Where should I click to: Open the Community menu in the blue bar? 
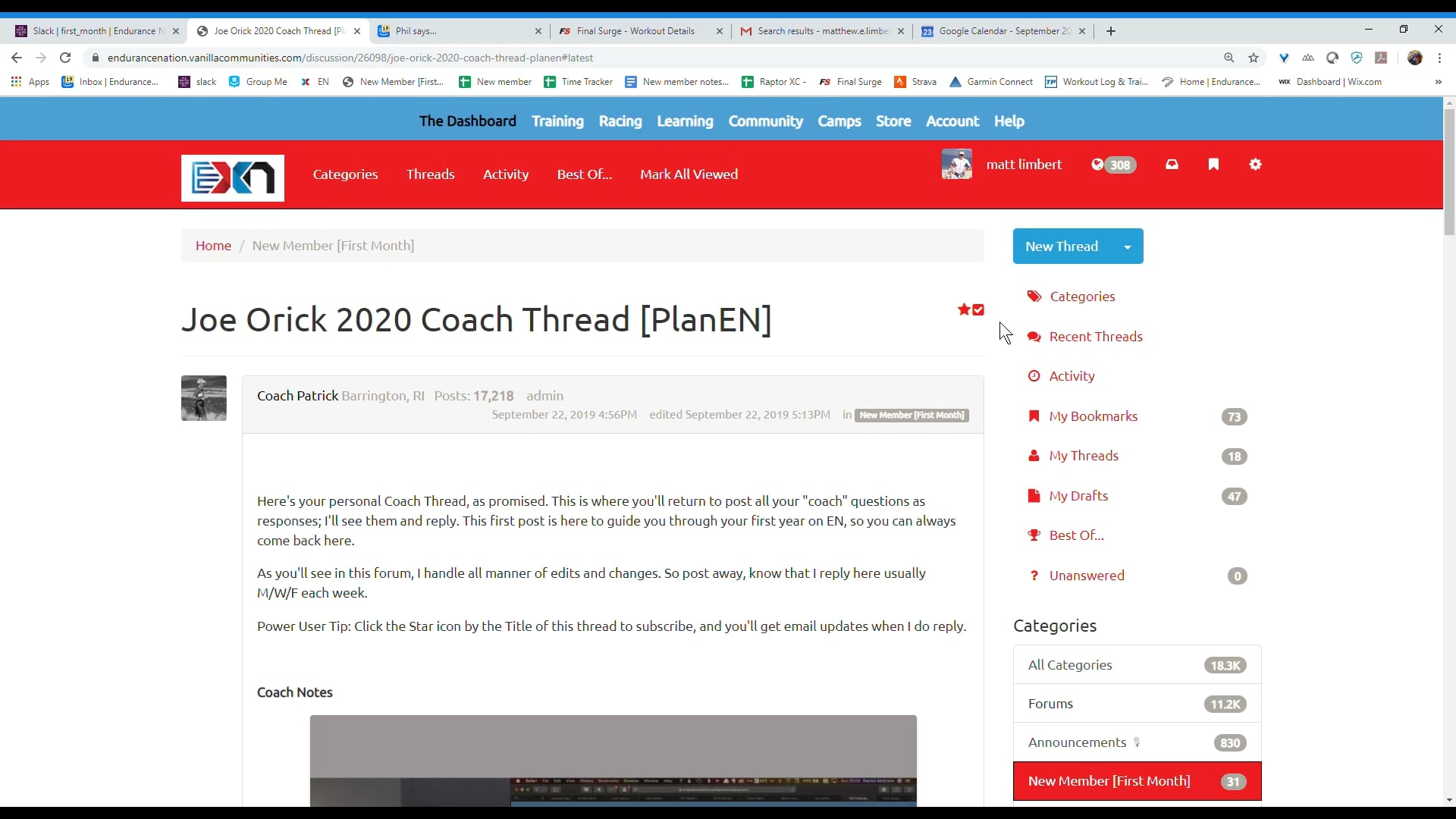[x=765, y=121]
